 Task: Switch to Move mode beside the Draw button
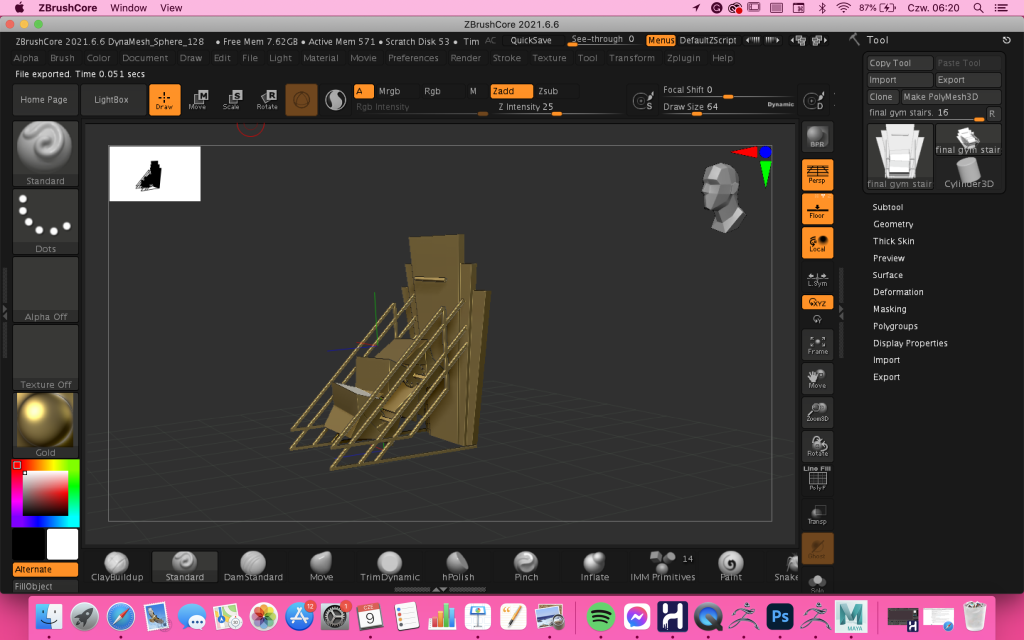coord(198,100)
